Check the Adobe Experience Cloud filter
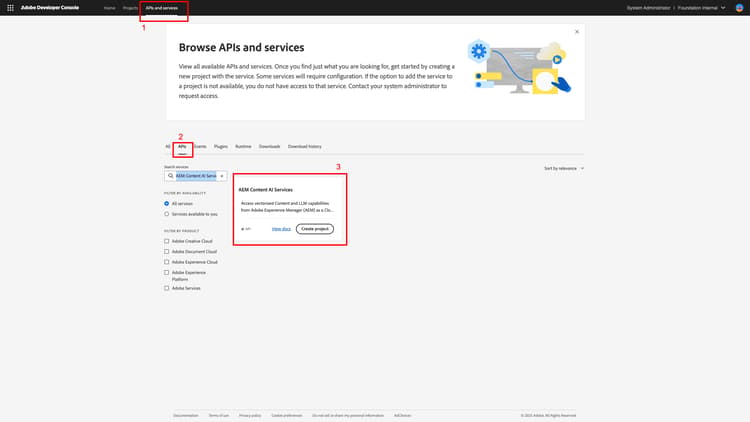Image resolution: width=750 pixels, height=422 pixels. tap(166, 262)
